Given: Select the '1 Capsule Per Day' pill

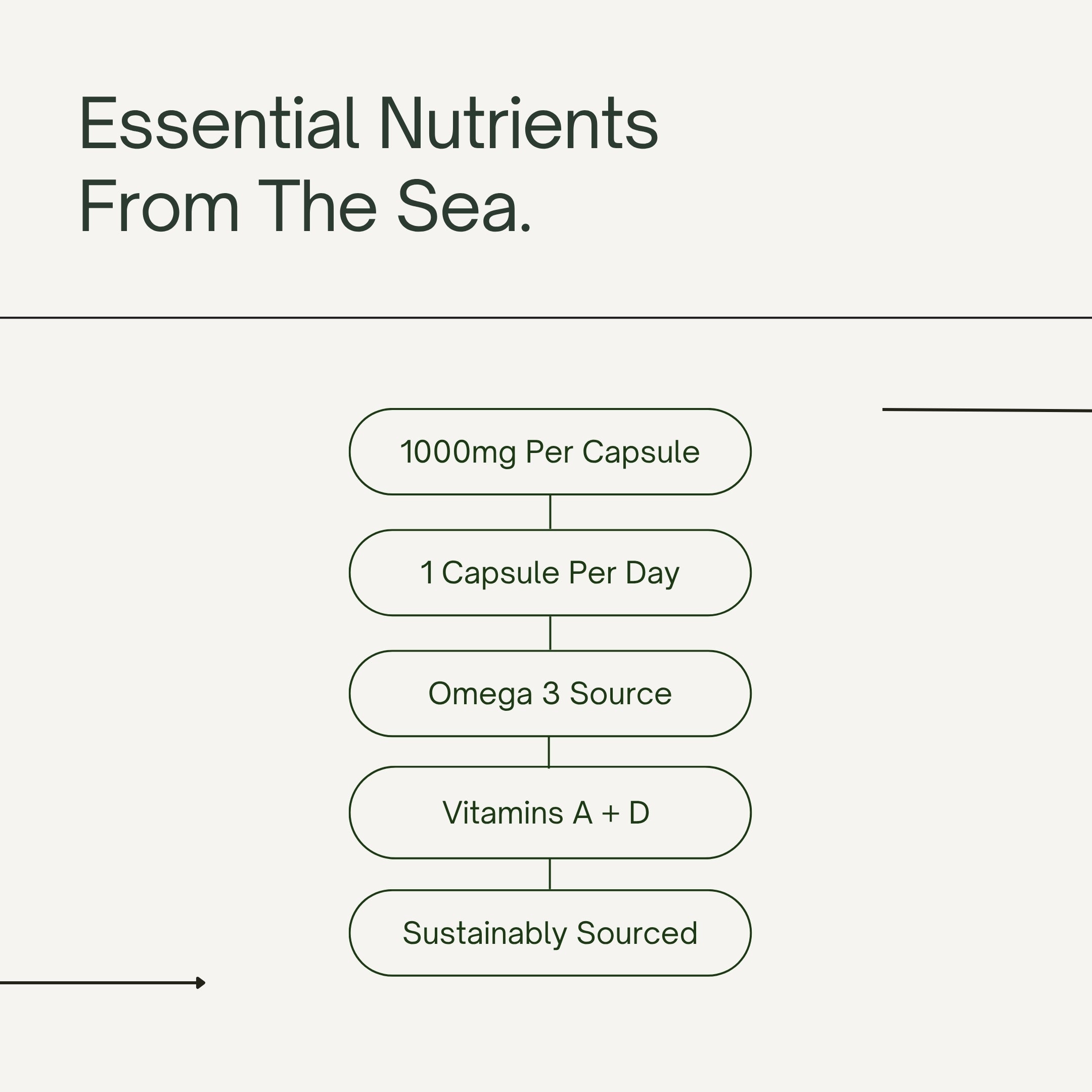Looking at the screenshot, I should point(550,573).
